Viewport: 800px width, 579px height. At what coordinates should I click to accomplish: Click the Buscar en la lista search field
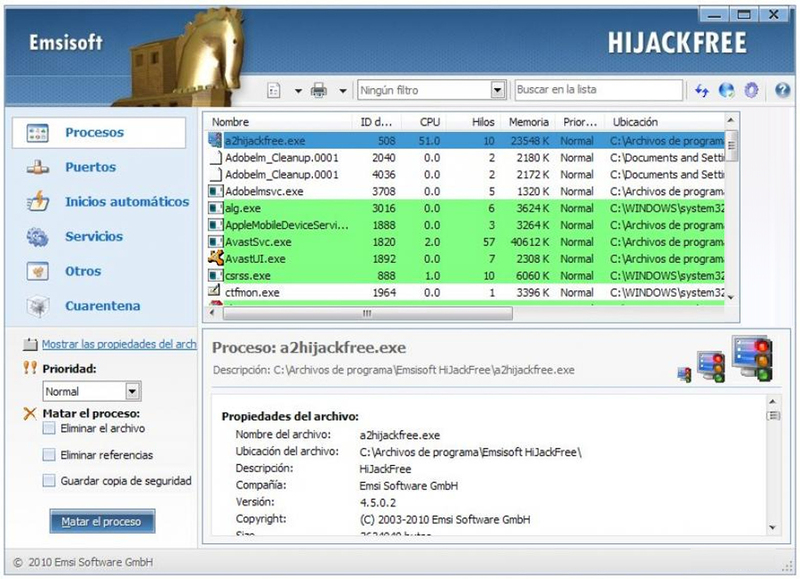click(x=598, y=90)
